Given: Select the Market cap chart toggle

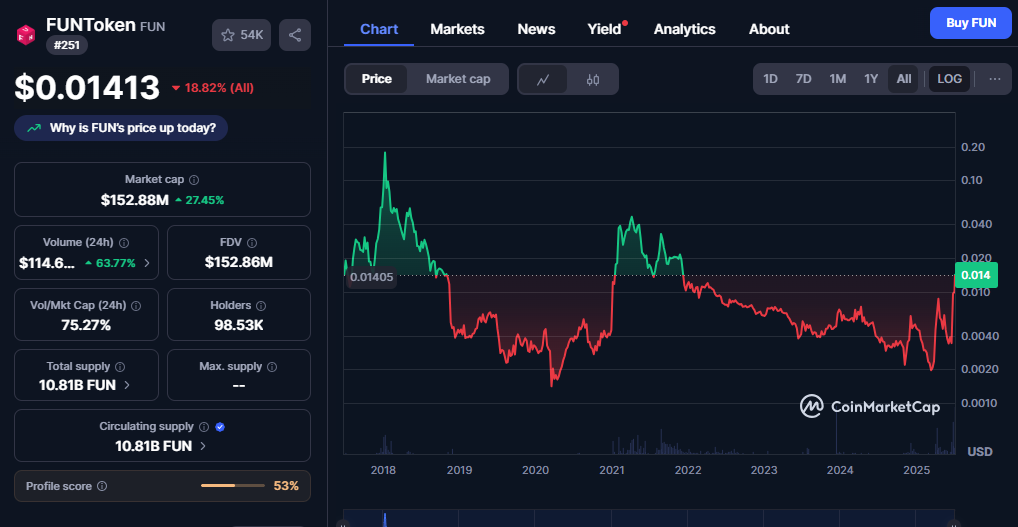Looking at the screenshot, I should pyautogui.click(x=458, y=79).
